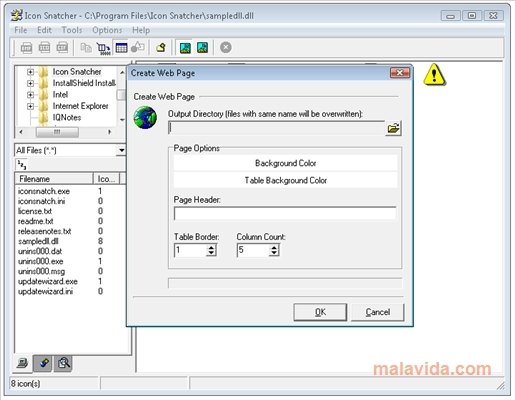Select updatewizard.exe in the file list

click(48, 281)
